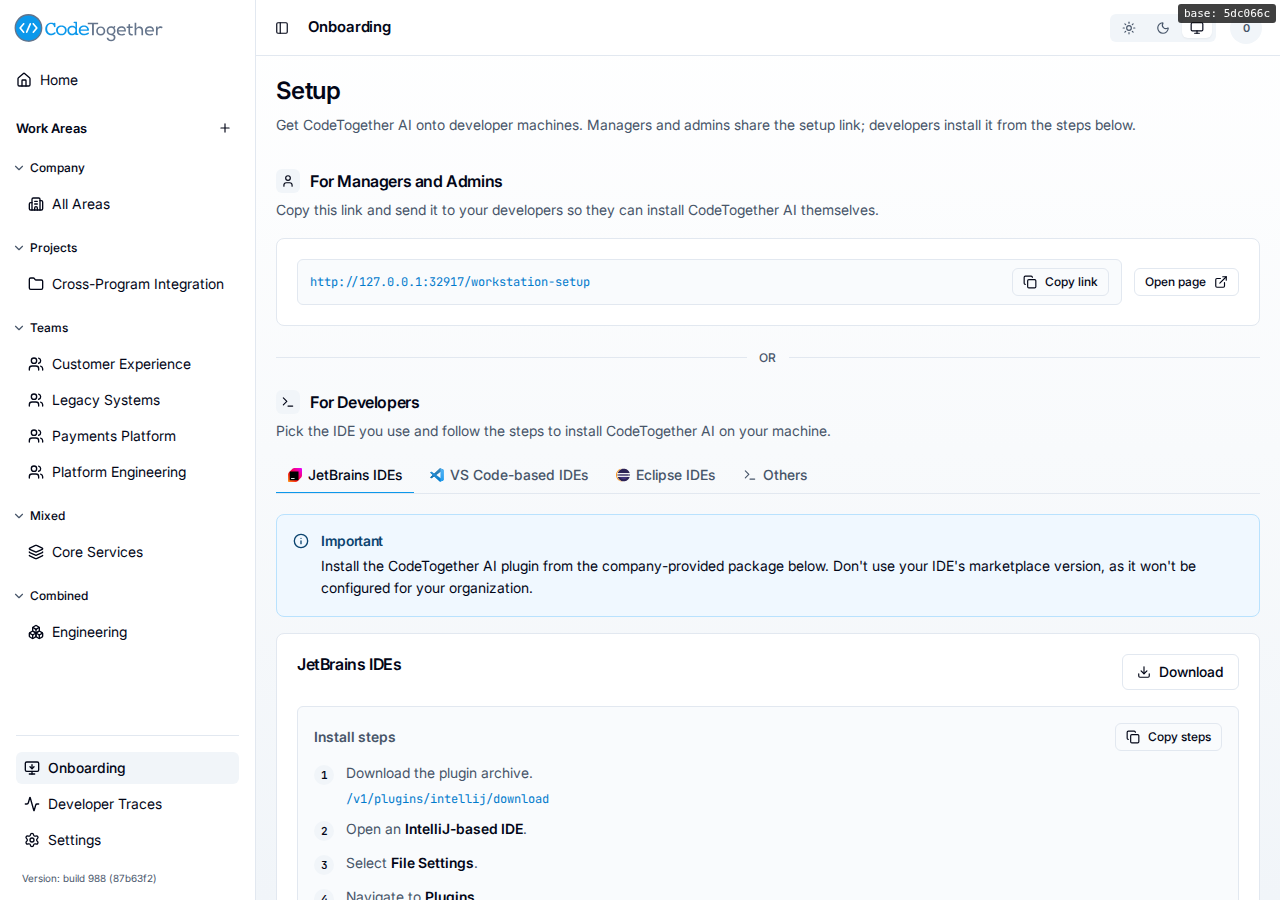Copy the install steps
Viewport: 1280px width, 900px height.
point(1168,737)
